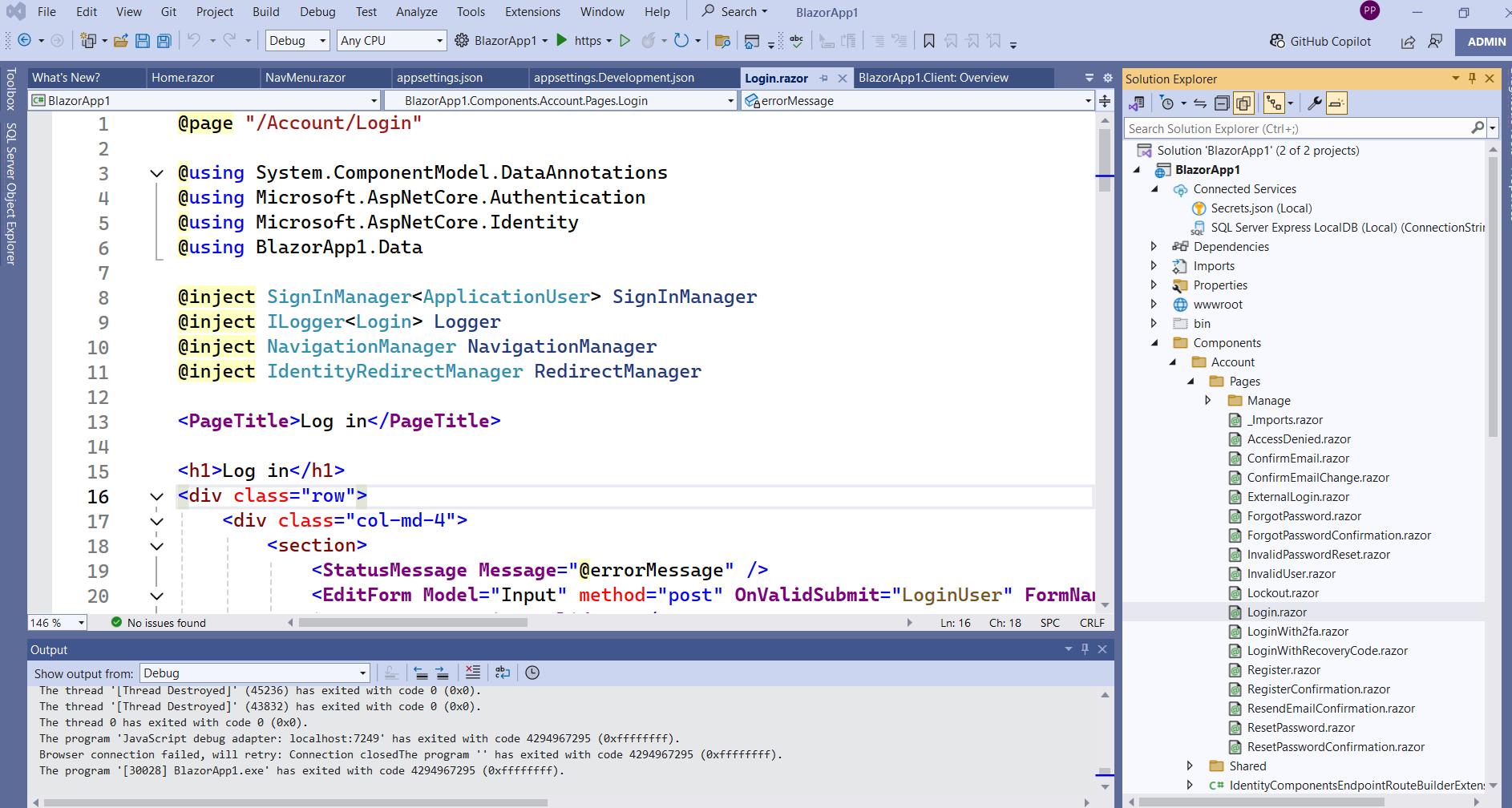Click the bookmark icon in the toolbar

coord(929,41)
